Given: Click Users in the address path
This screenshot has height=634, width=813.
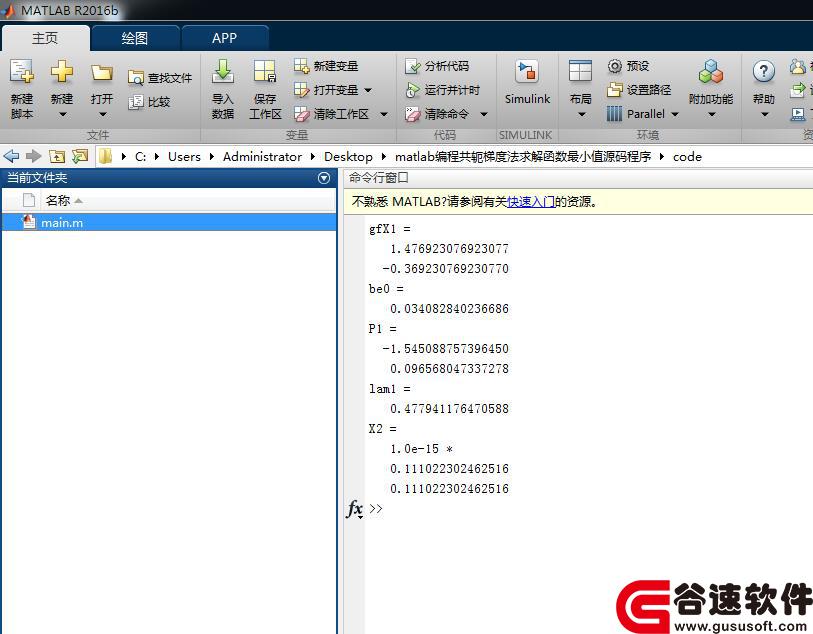Looking at the screenshot, I should [184, 157].
